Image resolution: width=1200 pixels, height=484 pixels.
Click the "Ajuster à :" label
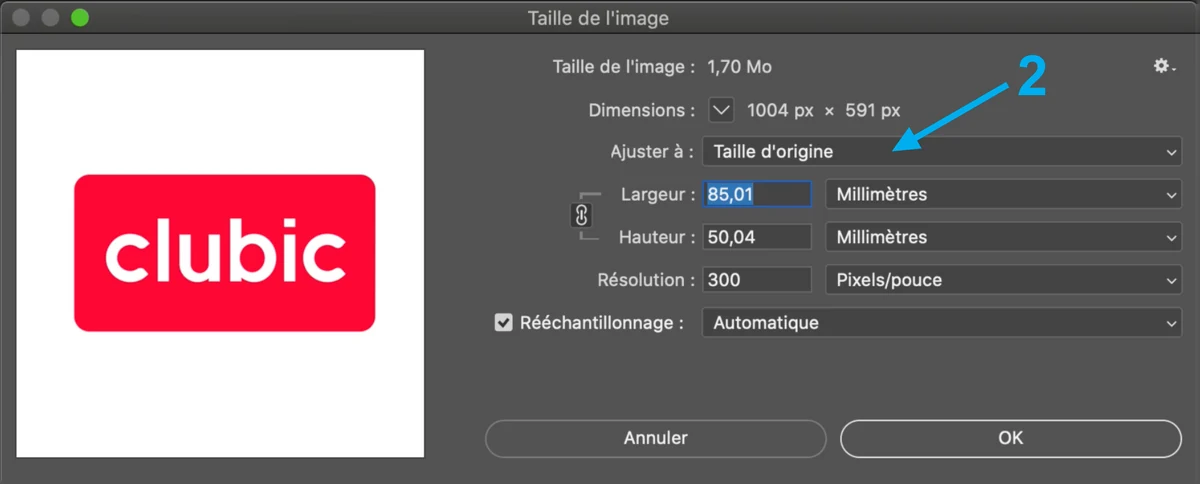pyautogui.click(x=652, y=152)
